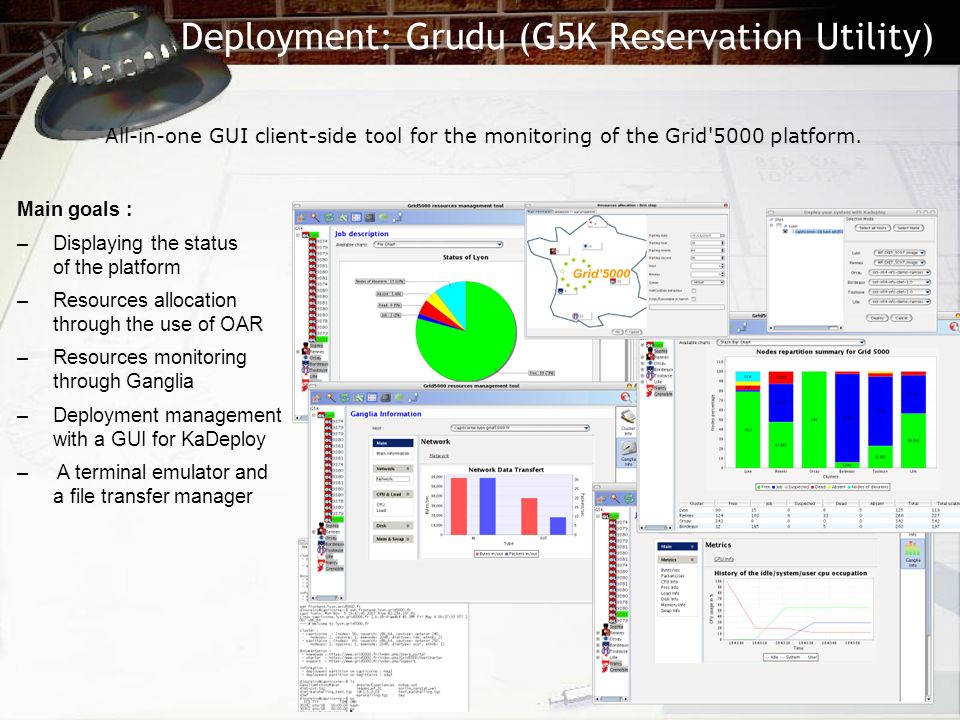Open Lille image dropdown in Kadeploy dialog
The height and width of the screenshot is (720, 960).
pyautogui.click(x=899, y=302)
